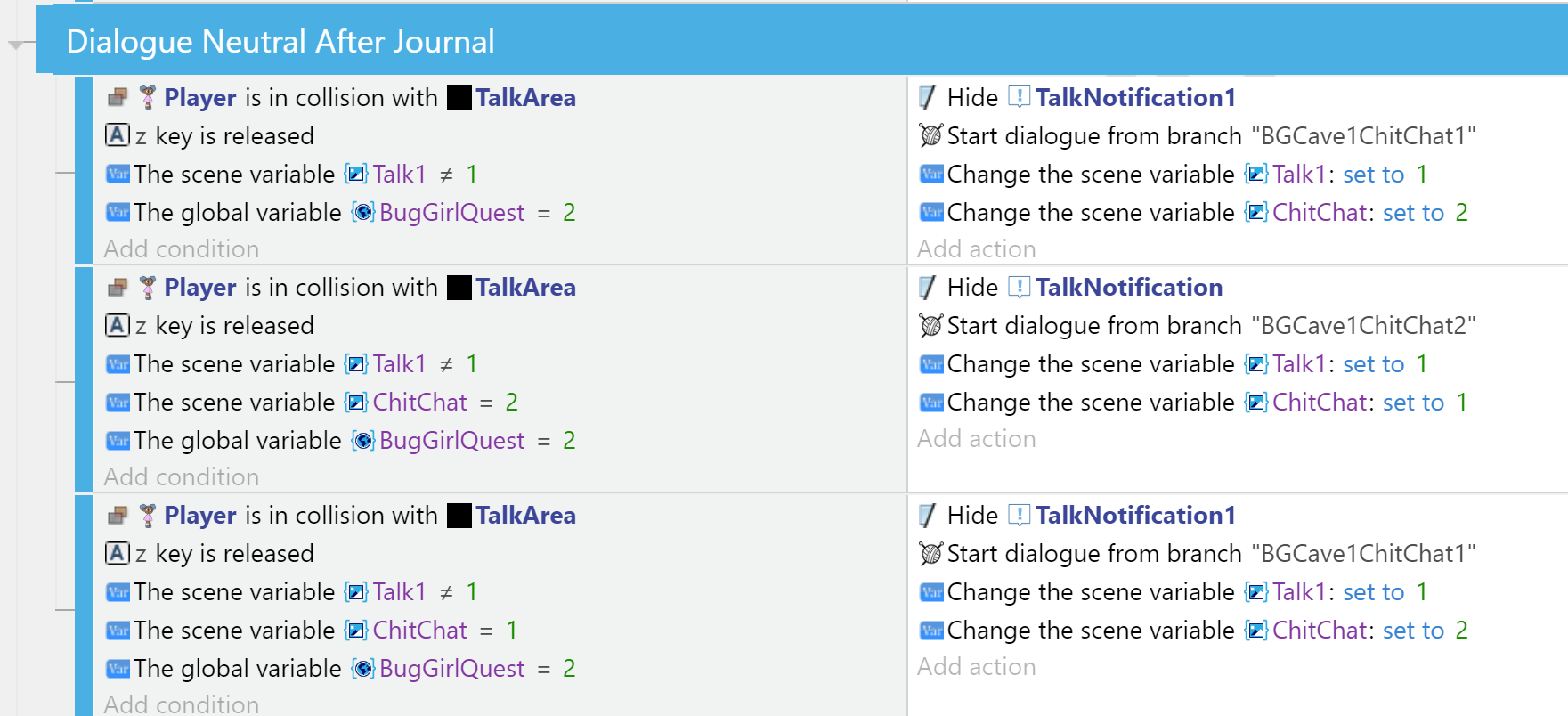Open the BugGirlQuest variable in third event
Screen dimensions: 1568x716
(x=452, y=669)
